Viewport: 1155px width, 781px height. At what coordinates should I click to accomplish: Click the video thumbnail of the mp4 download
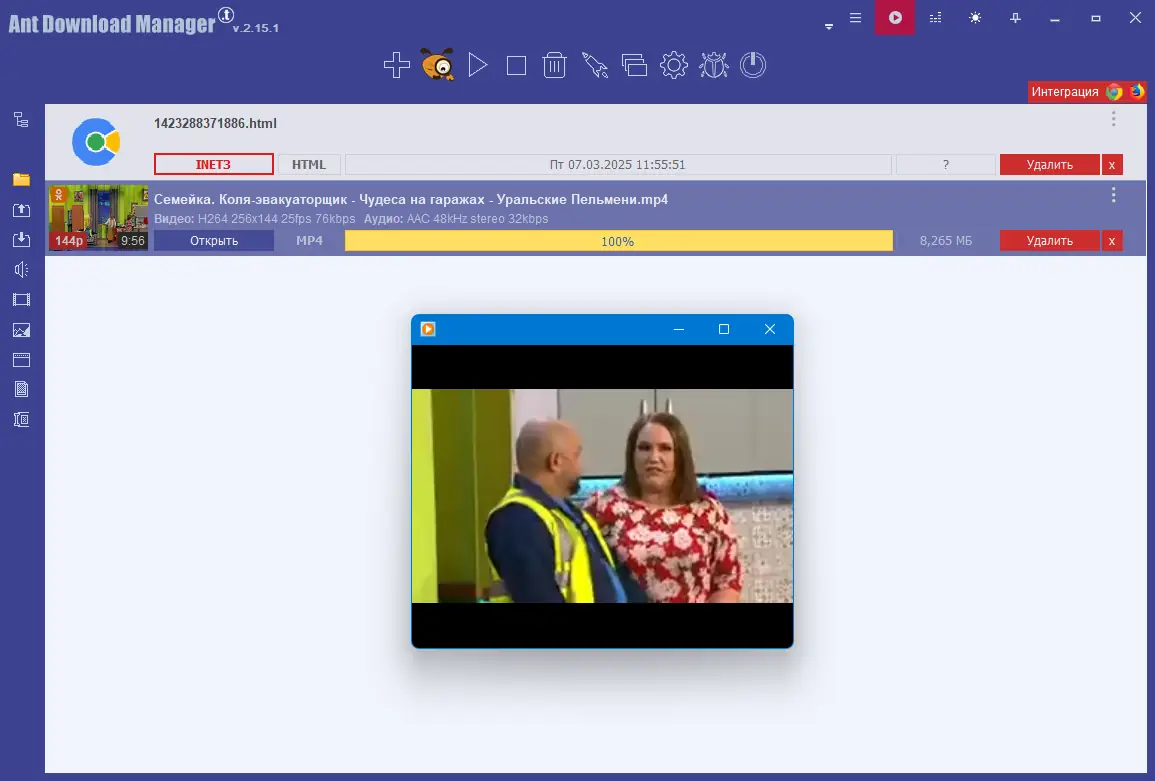coord(98,217)
